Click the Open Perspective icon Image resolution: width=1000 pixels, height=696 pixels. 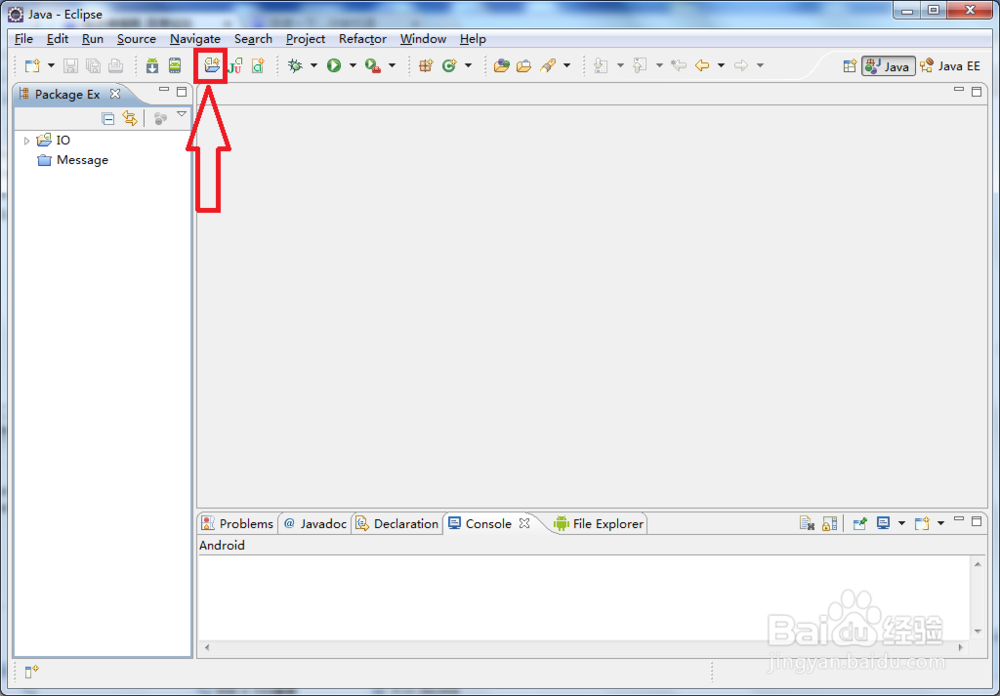(x=849, y=66)
